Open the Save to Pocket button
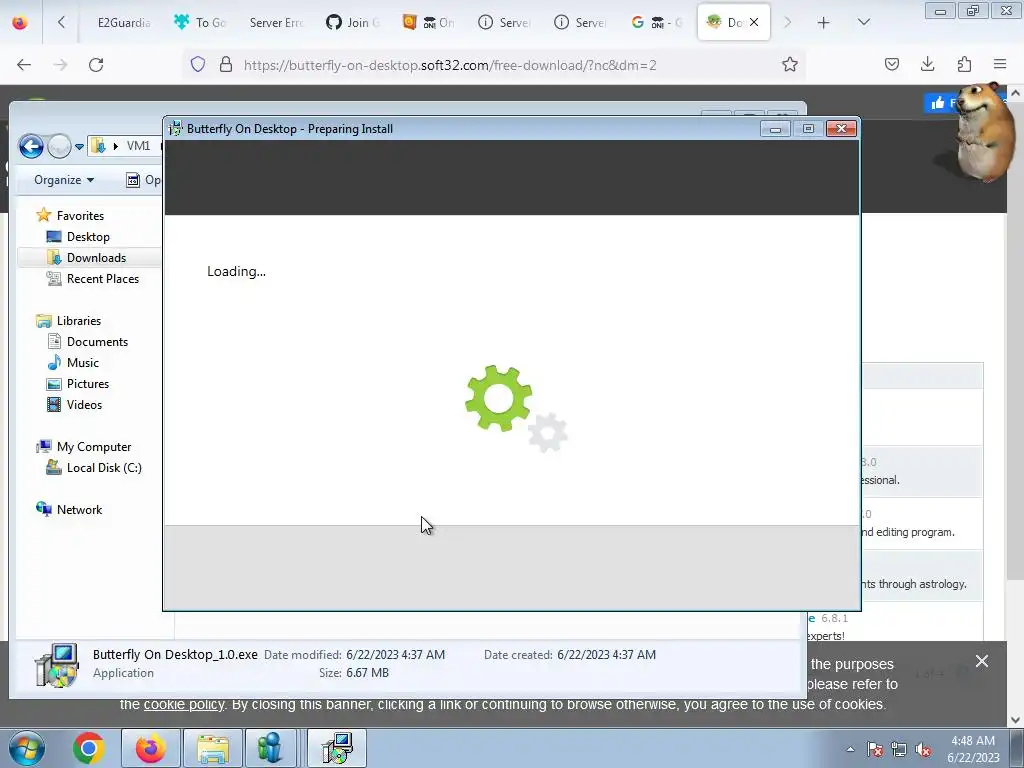Viewport: 1024px width, 768px height. (891, 65)
